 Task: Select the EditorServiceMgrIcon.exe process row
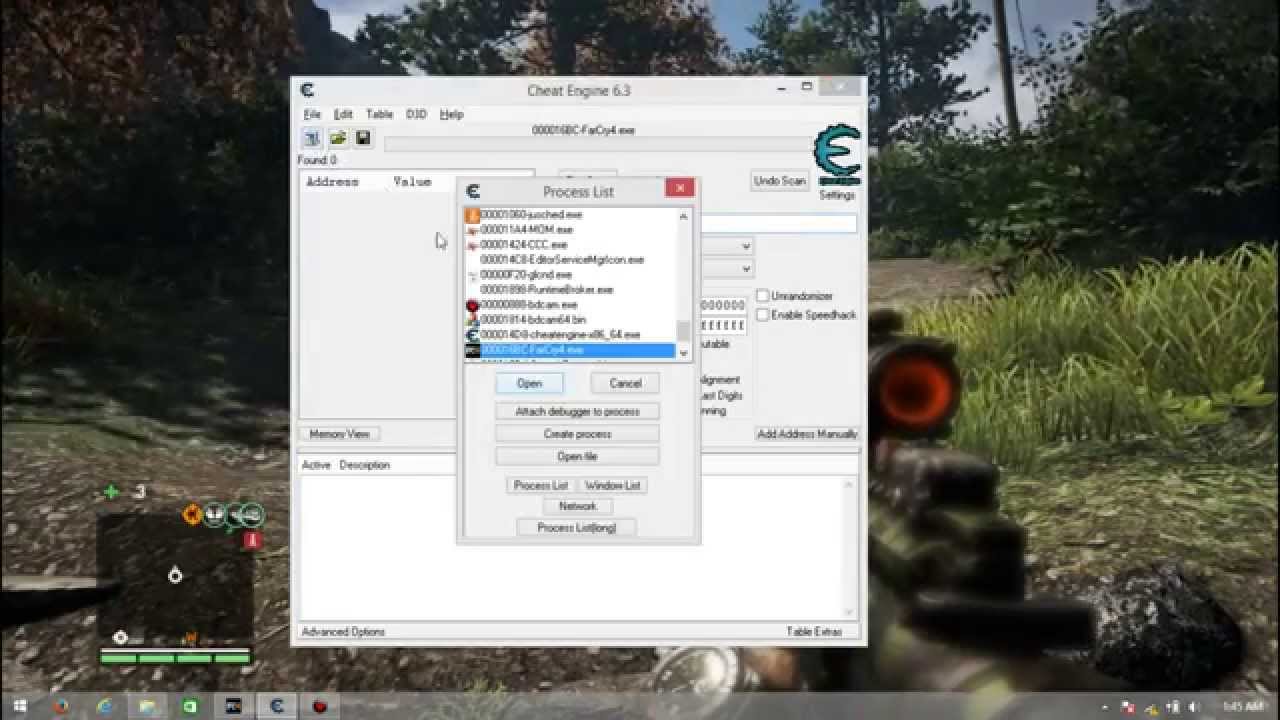click(x=571, y=260)
